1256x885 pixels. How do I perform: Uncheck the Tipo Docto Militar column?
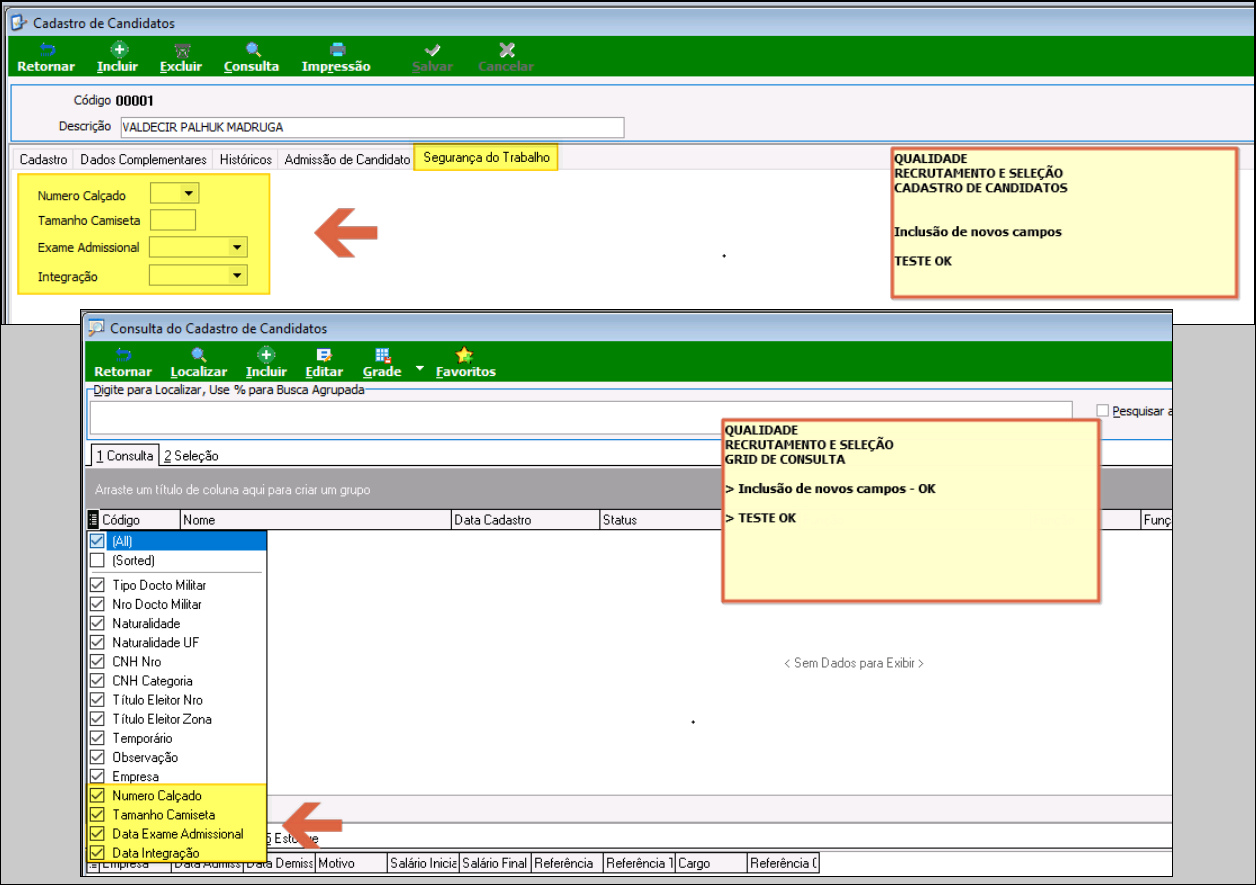[x=97, y=585]
